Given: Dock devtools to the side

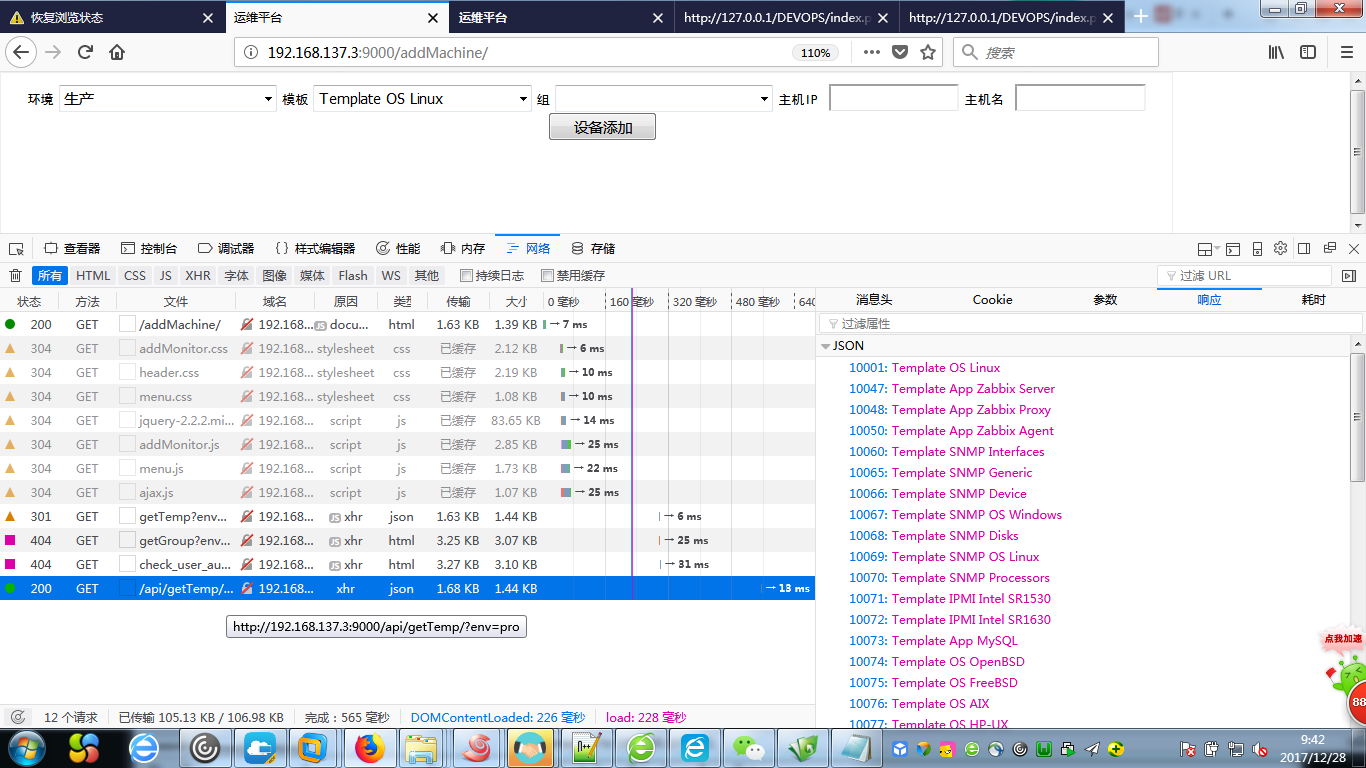Looking at the screenshot, I should point(1304,248).
